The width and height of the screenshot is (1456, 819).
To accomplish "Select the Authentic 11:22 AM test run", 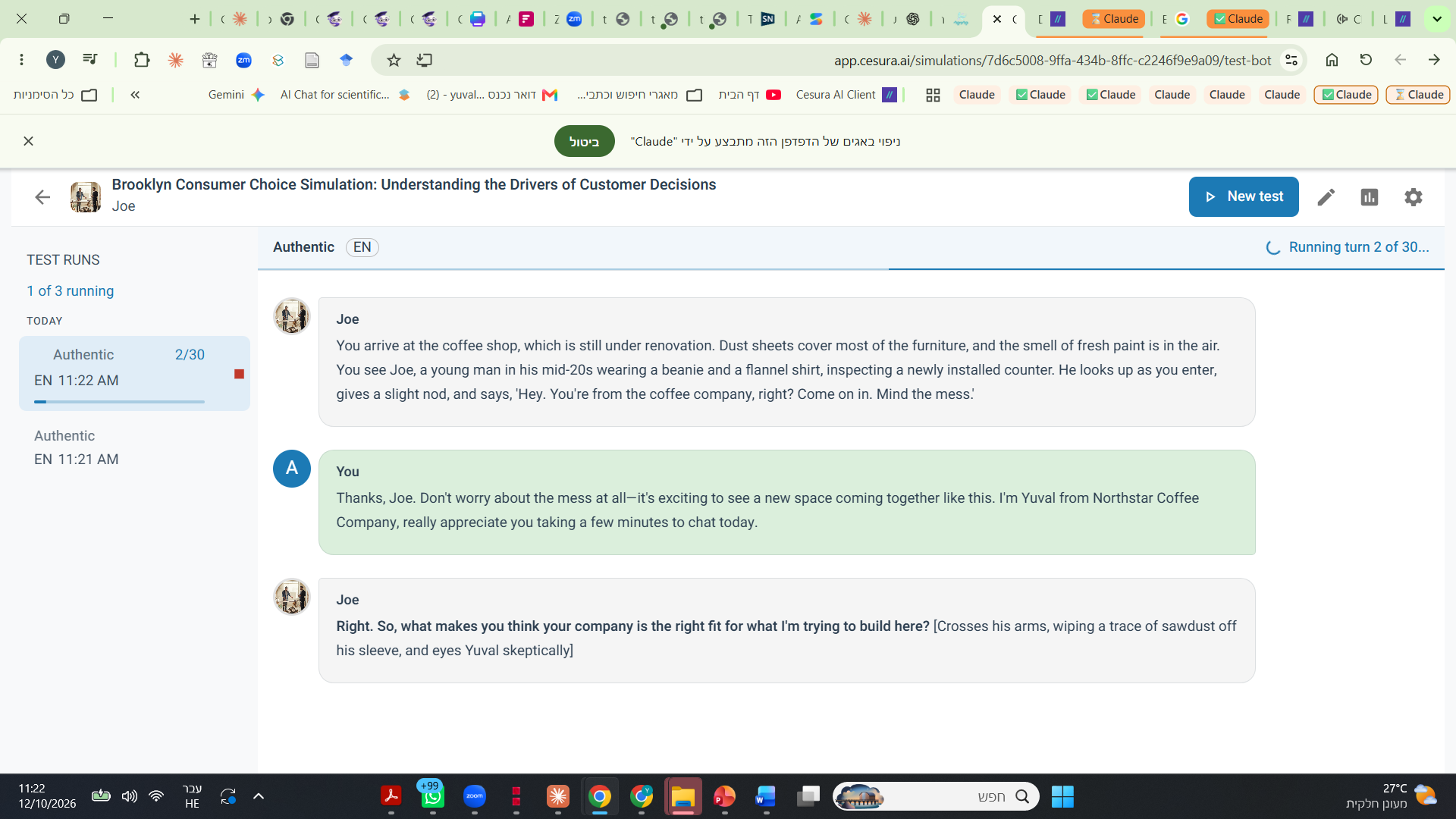I will click(134, 373).
